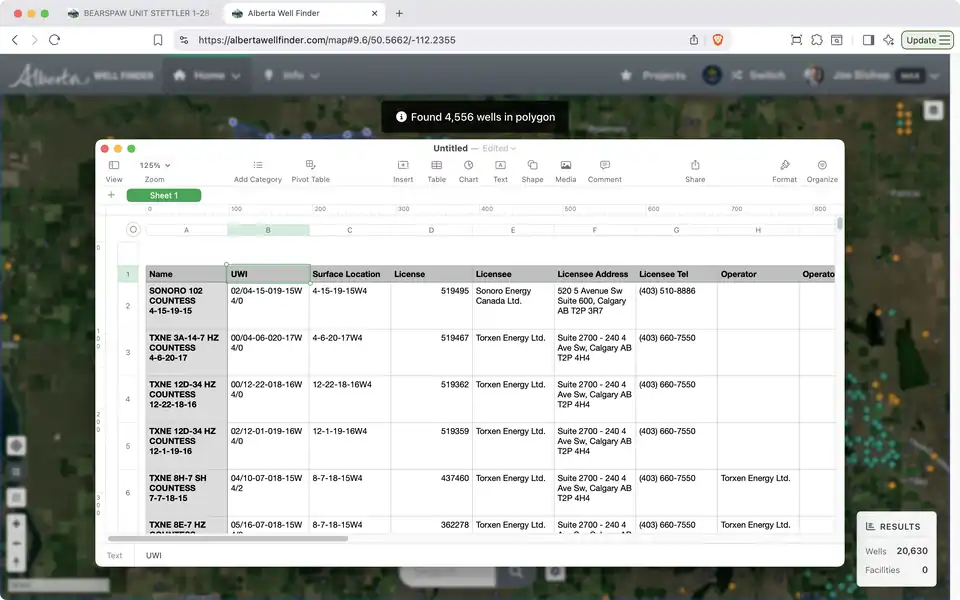Image resolution: width=960 pixels, height=600 pixels.
Task: Click the Share button in Numbers
Action: coord(695,171)
